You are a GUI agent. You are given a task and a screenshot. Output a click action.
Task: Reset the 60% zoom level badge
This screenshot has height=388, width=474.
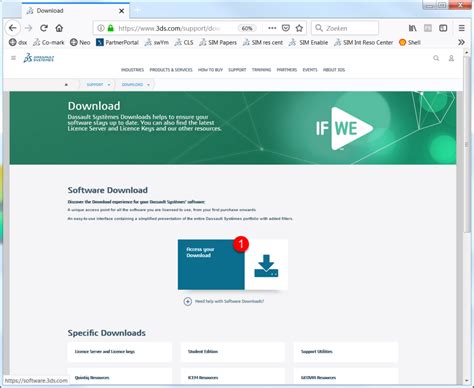click(x=247, y=28)
